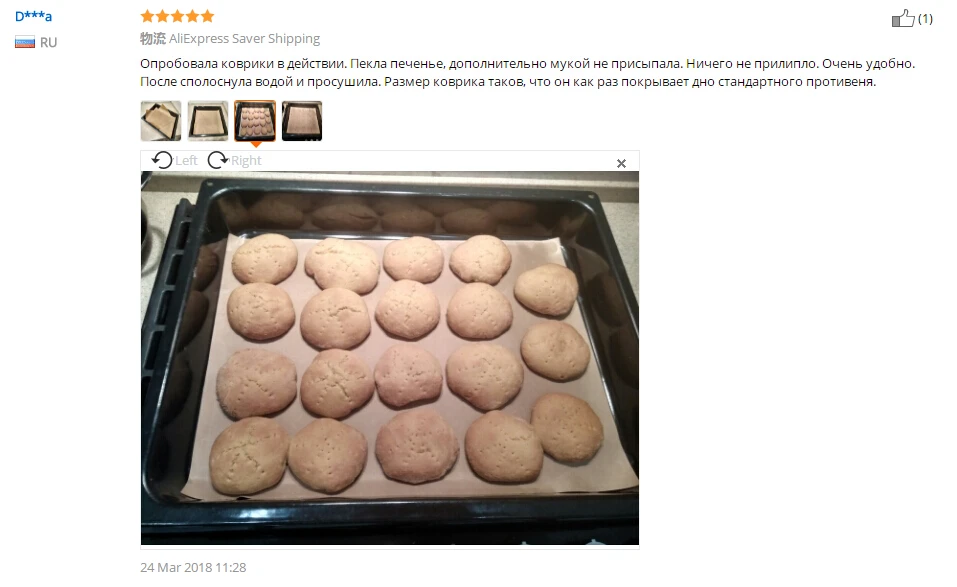The image size is (957, 587).
Task: Click the five-star orange rating
Action: tap(177, 16)
